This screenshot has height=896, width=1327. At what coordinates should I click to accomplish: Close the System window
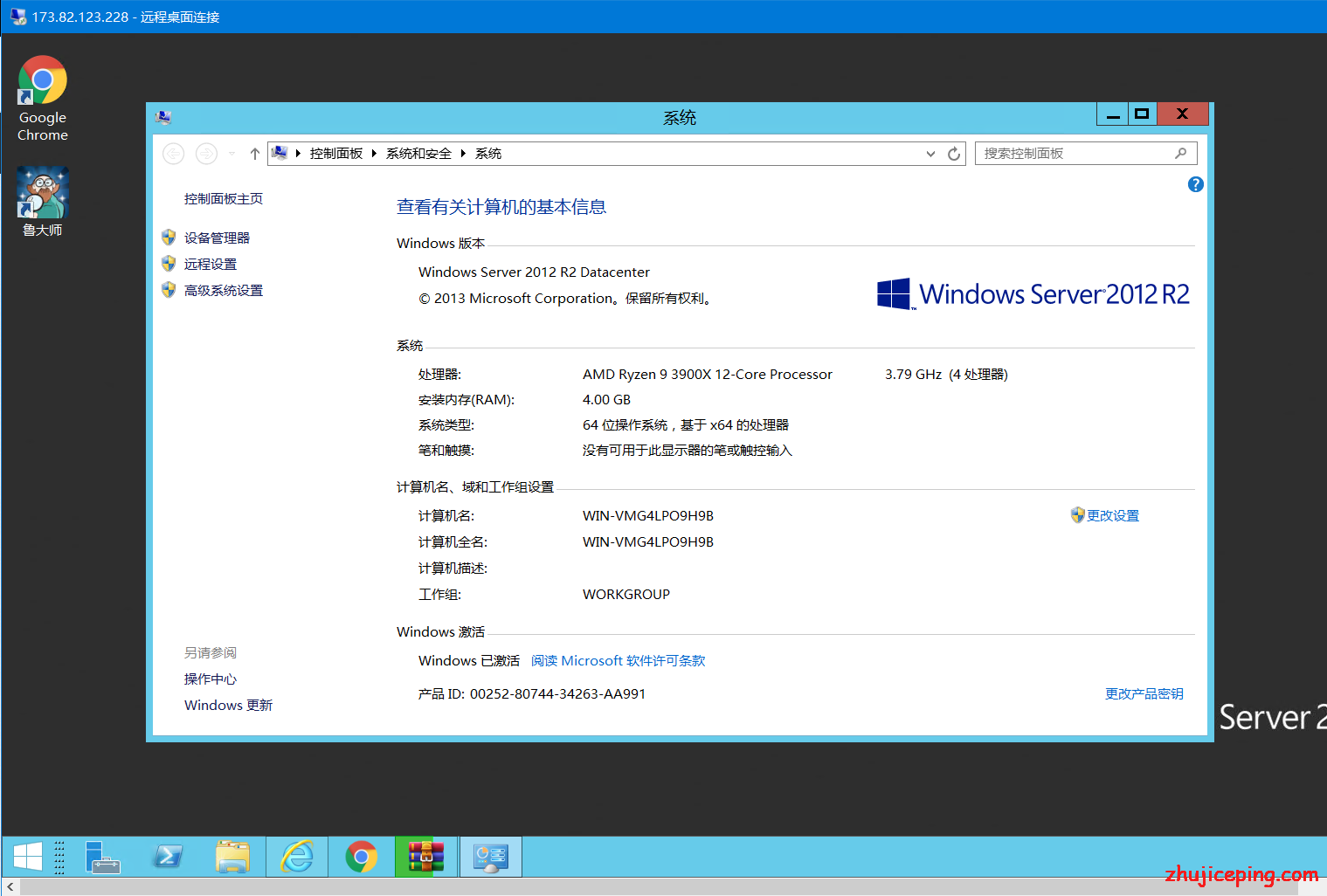click(x=1183, y=114)
